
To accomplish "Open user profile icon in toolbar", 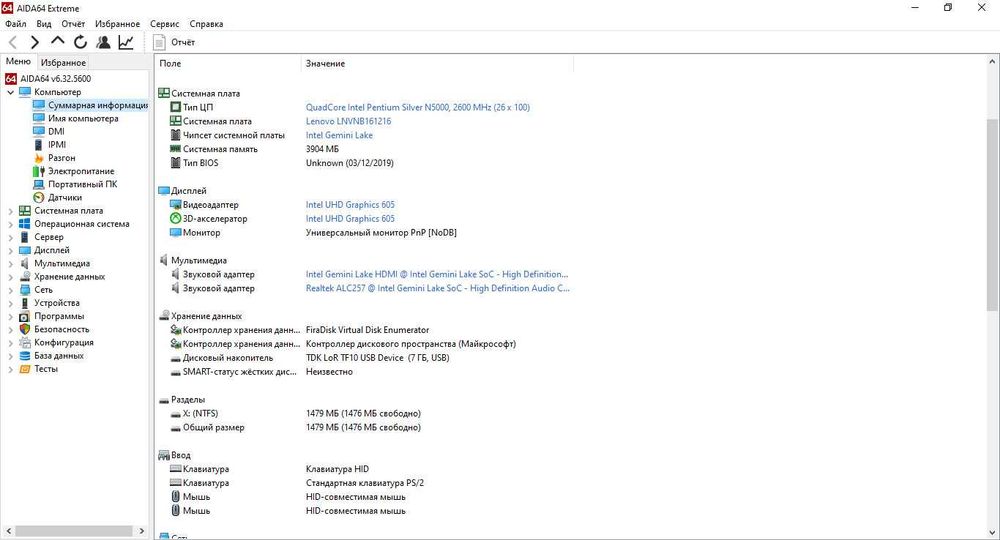I will click(x=103, y=42).
